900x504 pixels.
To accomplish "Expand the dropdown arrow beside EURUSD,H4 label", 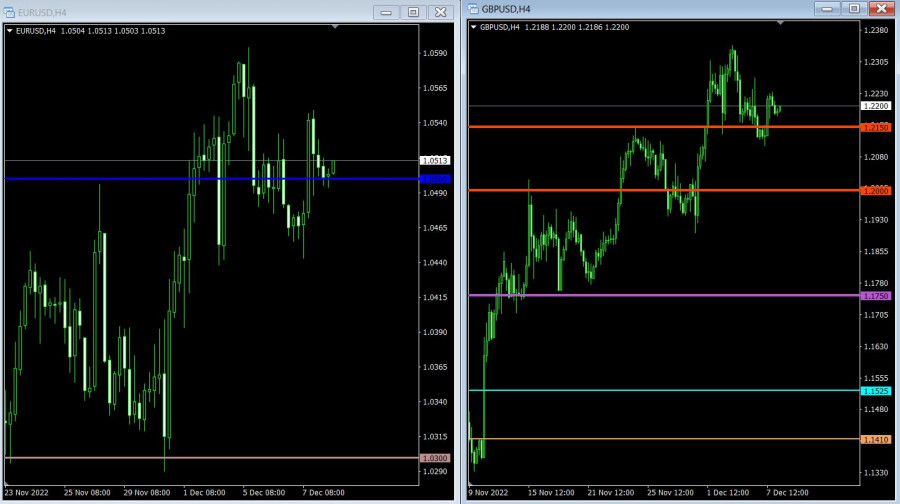I will (x=10, y=31).
